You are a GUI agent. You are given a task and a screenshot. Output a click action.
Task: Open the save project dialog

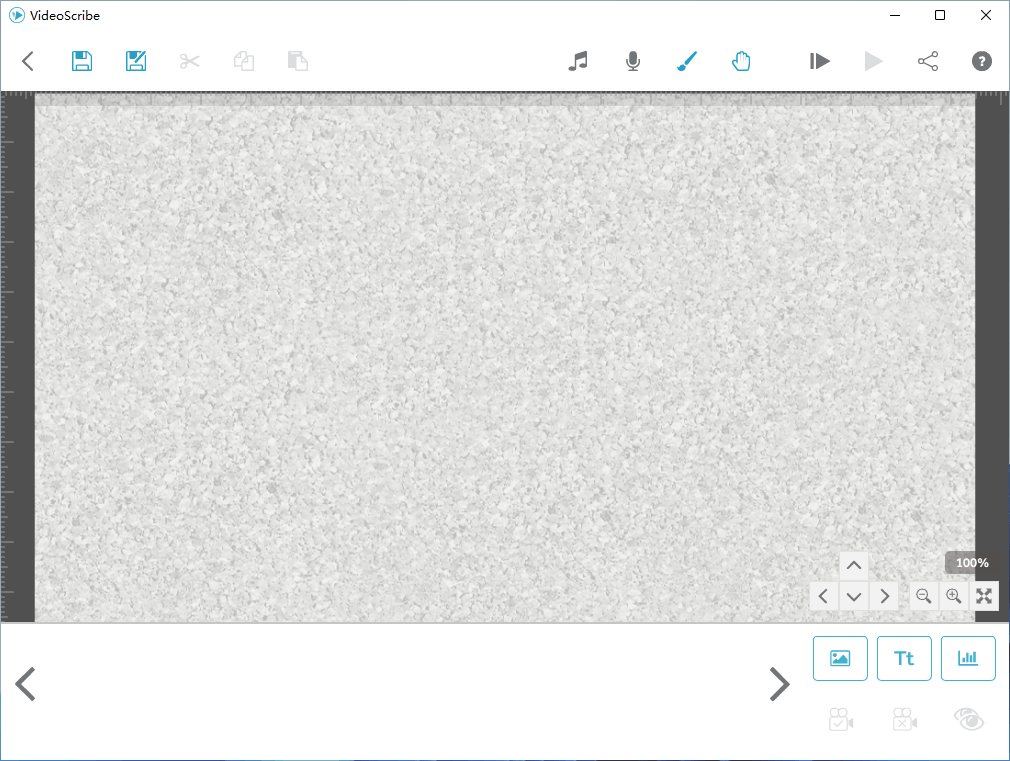[81, 61]
